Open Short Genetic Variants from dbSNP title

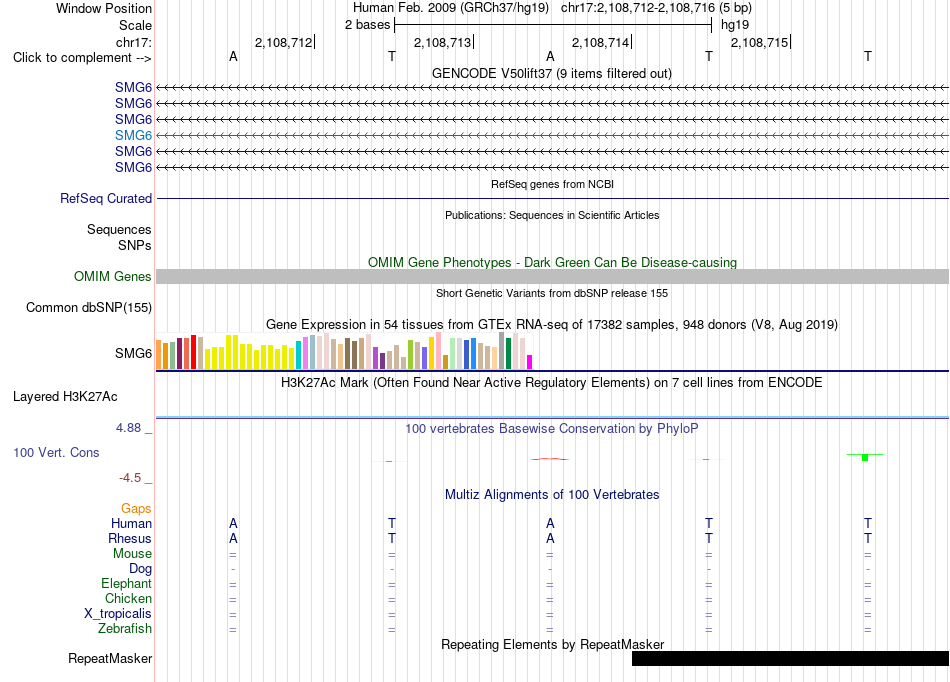click(x=552, y=293)
